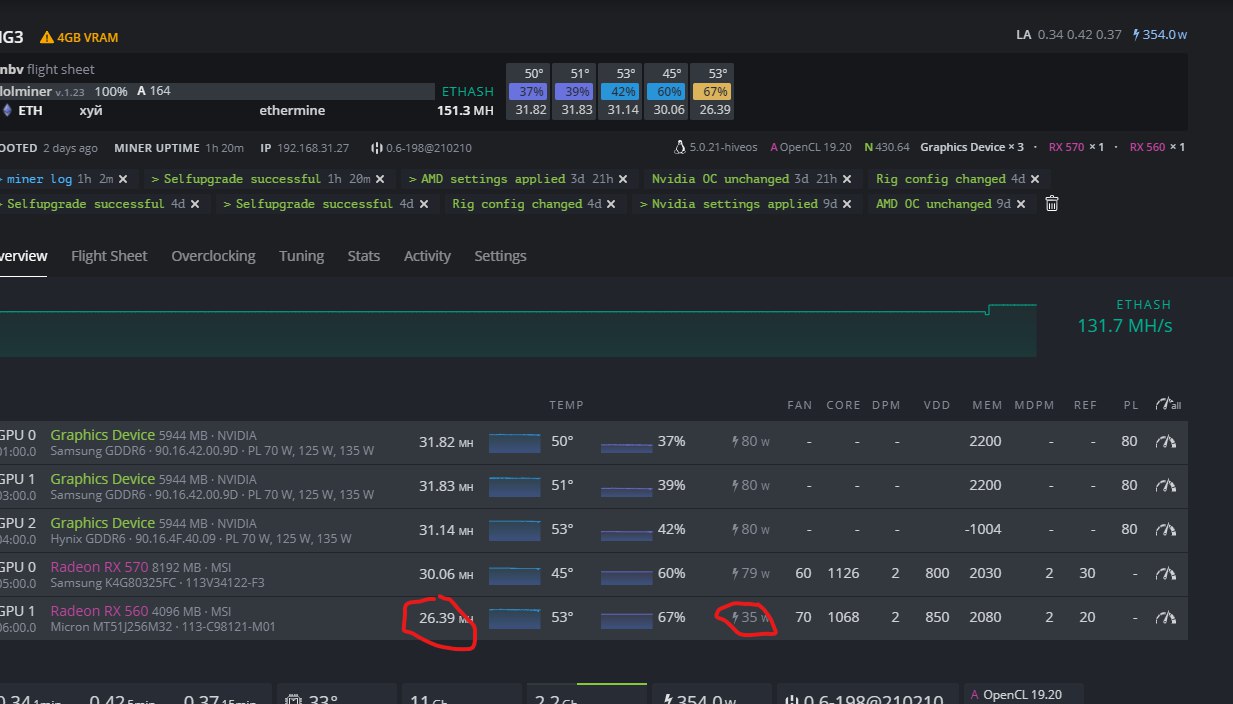This screenshot has width=1233, height=704.
Task: Dismiss the Selfupgrade successful 1h 20m notification
Action: 381,179
